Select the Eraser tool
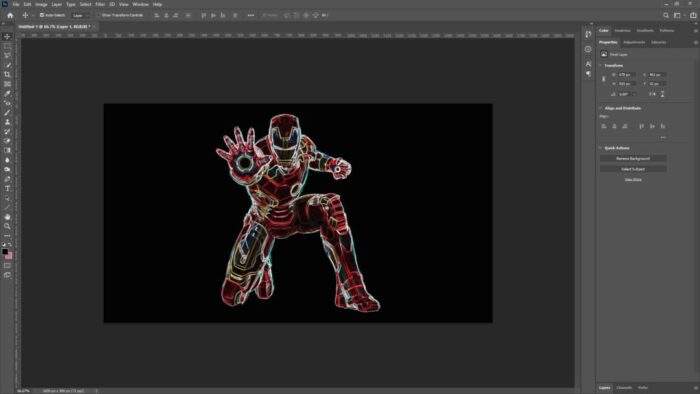Image resolution: width=700 pixels, height=394 pixels. coord(7,141)
